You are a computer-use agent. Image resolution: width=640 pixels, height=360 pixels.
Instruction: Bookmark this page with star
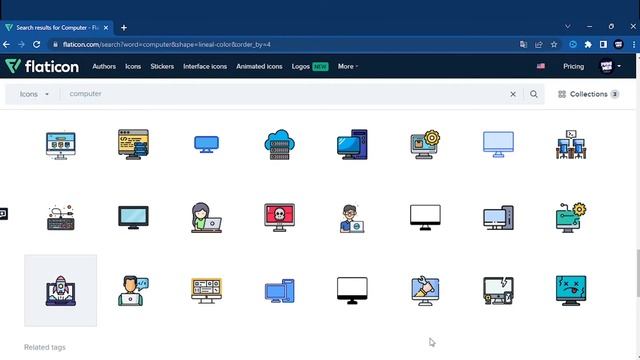click(x=554, y=44)
